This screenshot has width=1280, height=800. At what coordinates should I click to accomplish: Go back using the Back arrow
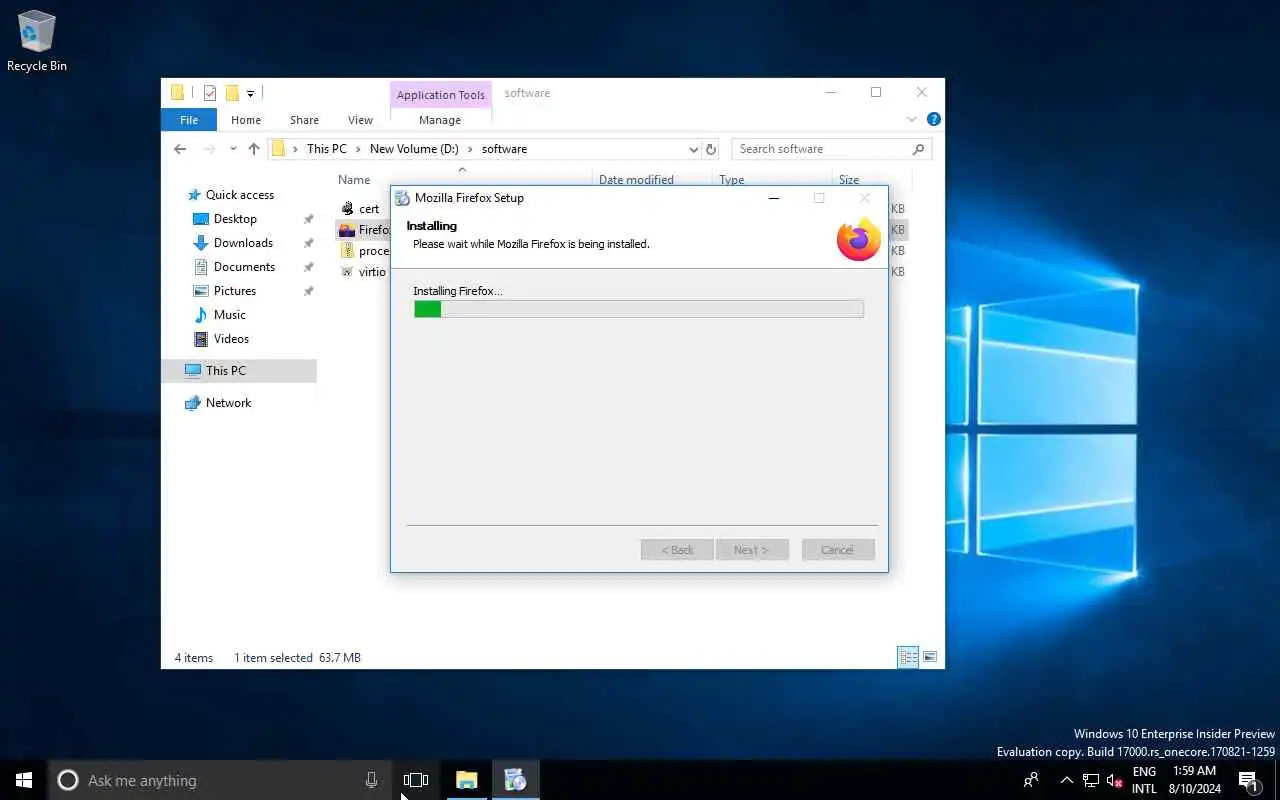pyautogui.click(x=180, y=149)
